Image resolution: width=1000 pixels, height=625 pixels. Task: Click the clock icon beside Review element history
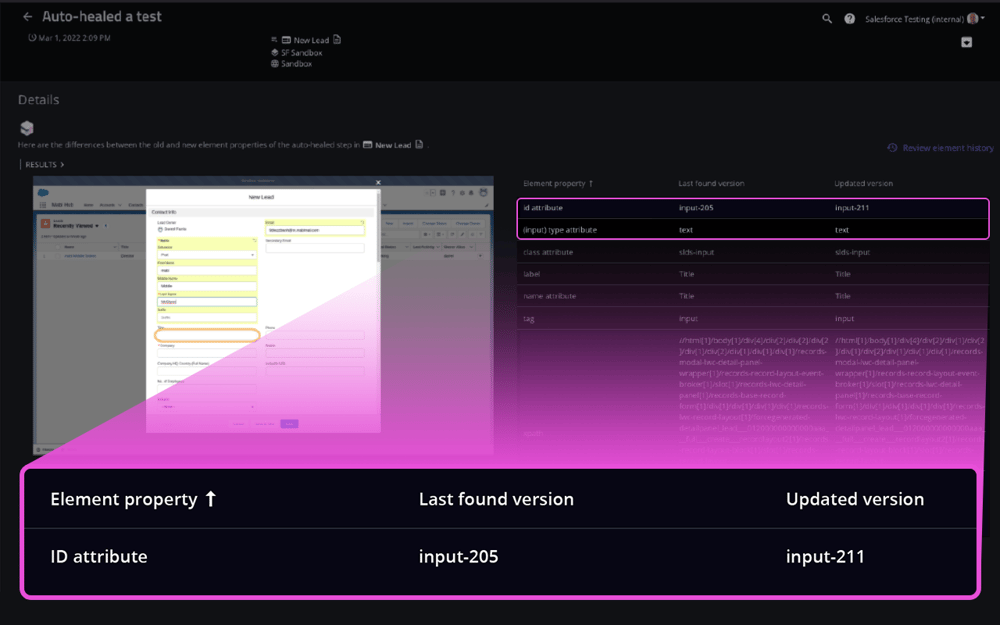[892, 148]
